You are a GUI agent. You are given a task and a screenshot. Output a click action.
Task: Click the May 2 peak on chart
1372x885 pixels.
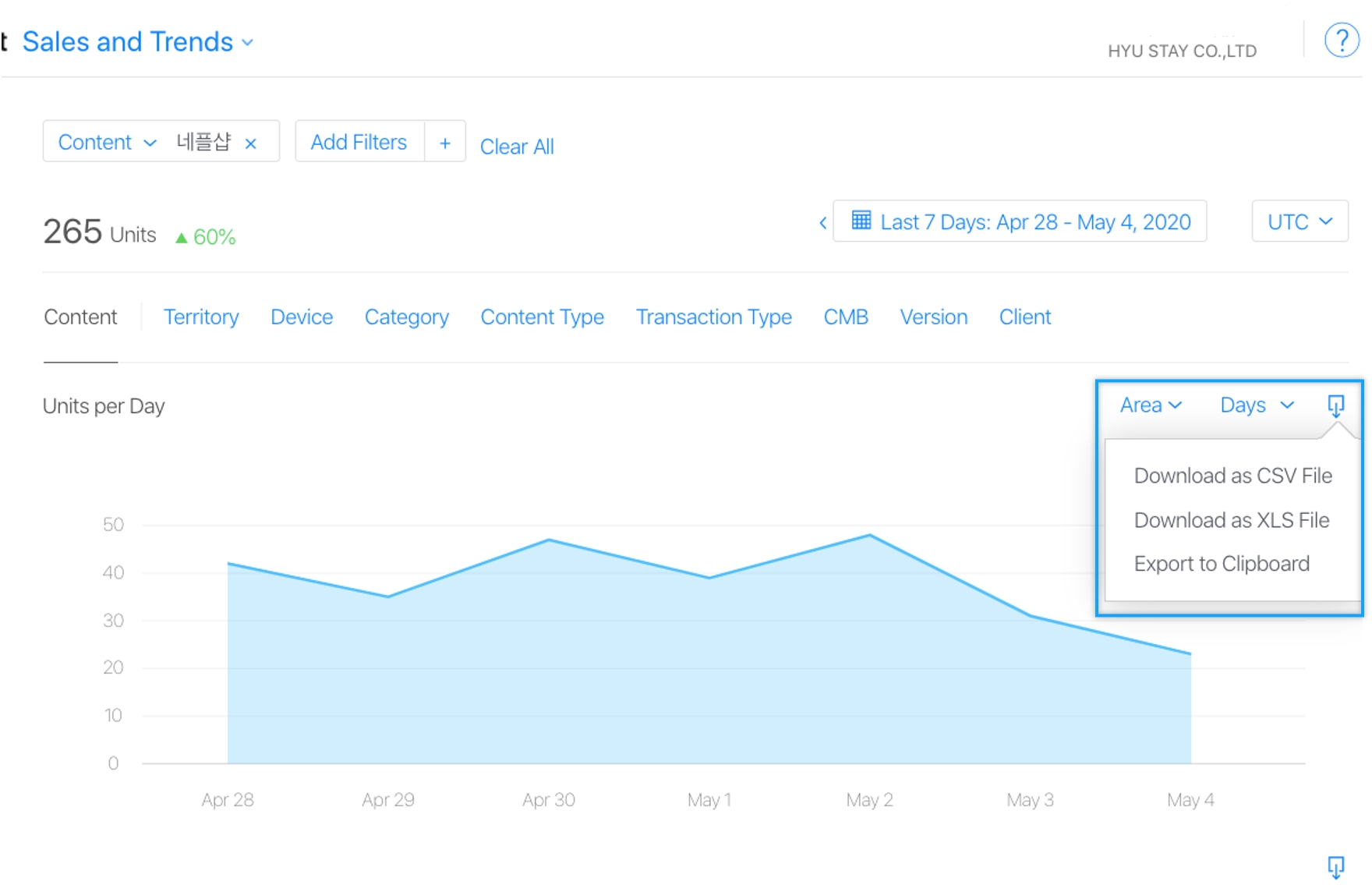point(869,535)
